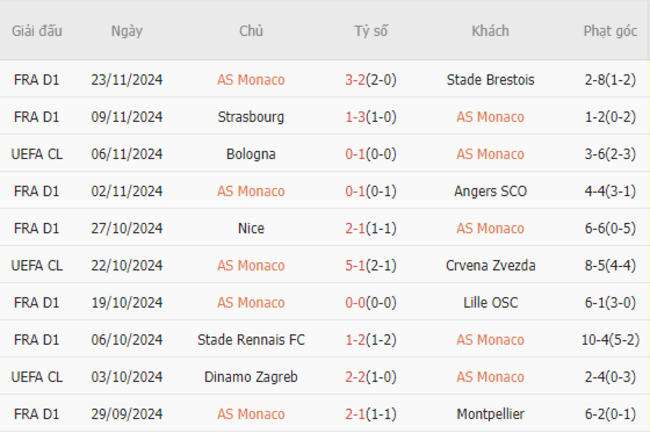Click the Montpellier team link

pos(490,414)
